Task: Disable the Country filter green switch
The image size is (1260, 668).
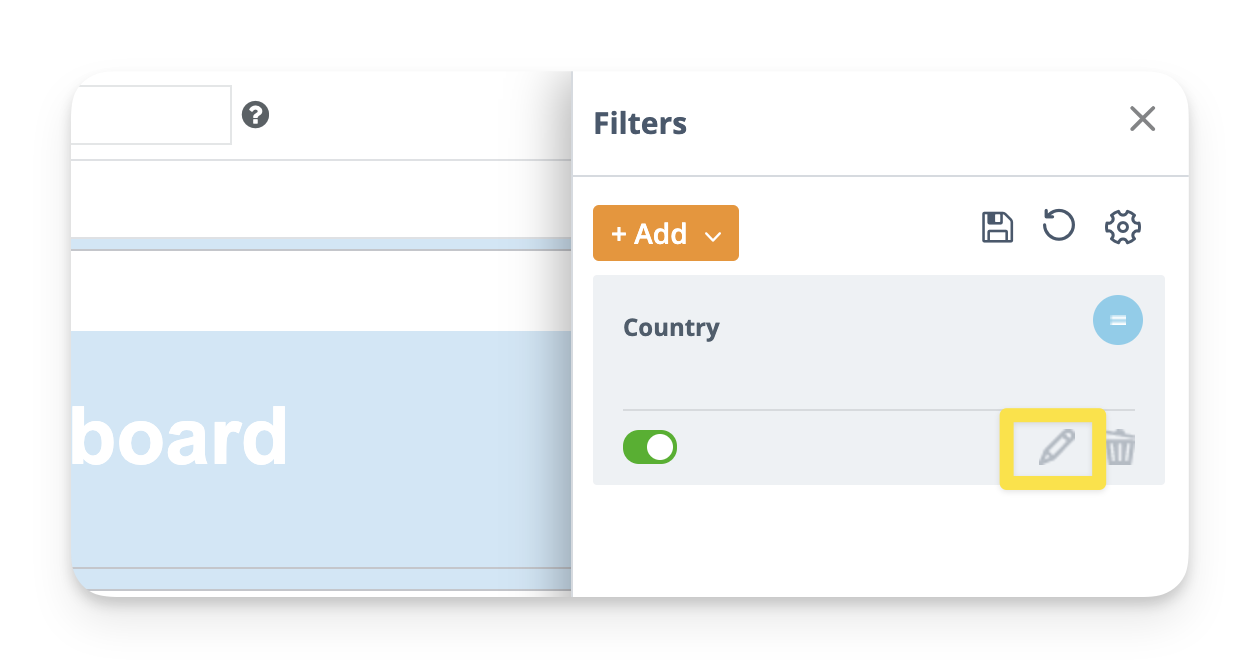Action: [650, 447]
